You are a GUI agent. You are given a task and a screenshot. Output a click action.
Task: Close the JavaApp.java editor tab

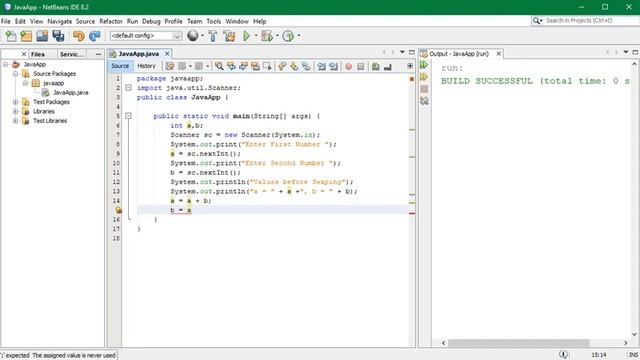(x=167, y=54)
